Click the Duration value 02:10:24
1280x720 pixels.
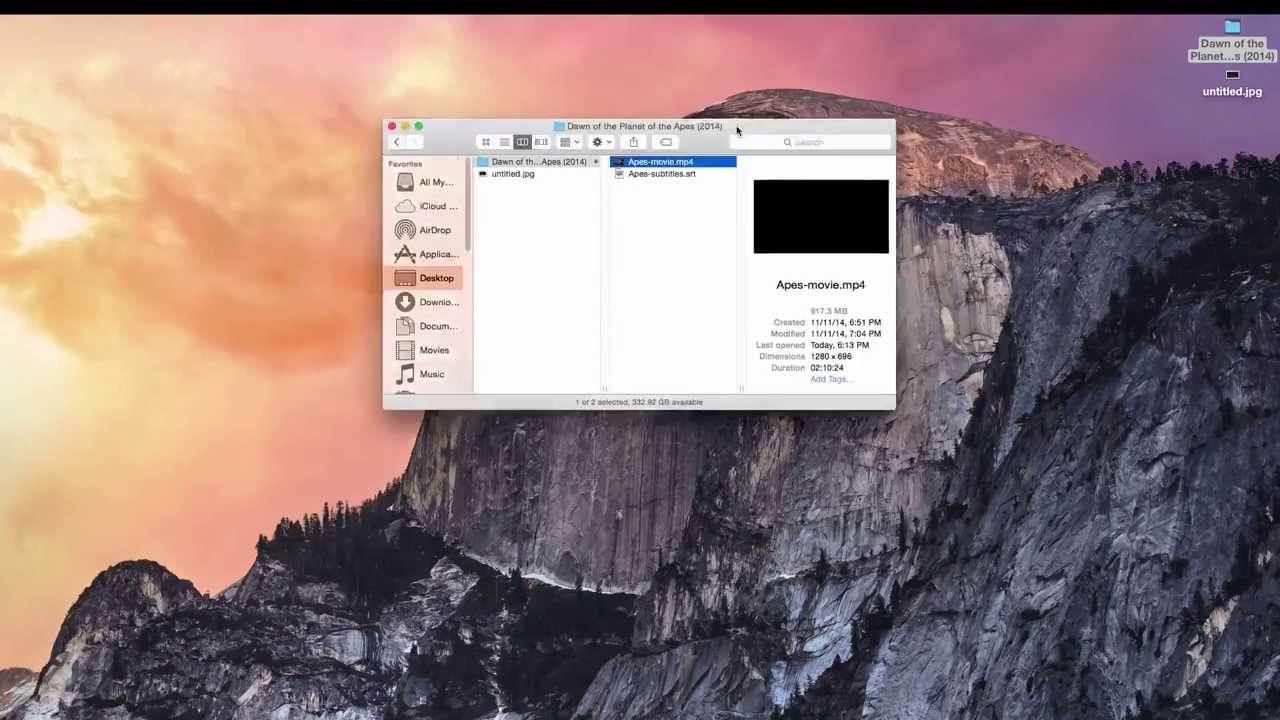pos(827,368)
